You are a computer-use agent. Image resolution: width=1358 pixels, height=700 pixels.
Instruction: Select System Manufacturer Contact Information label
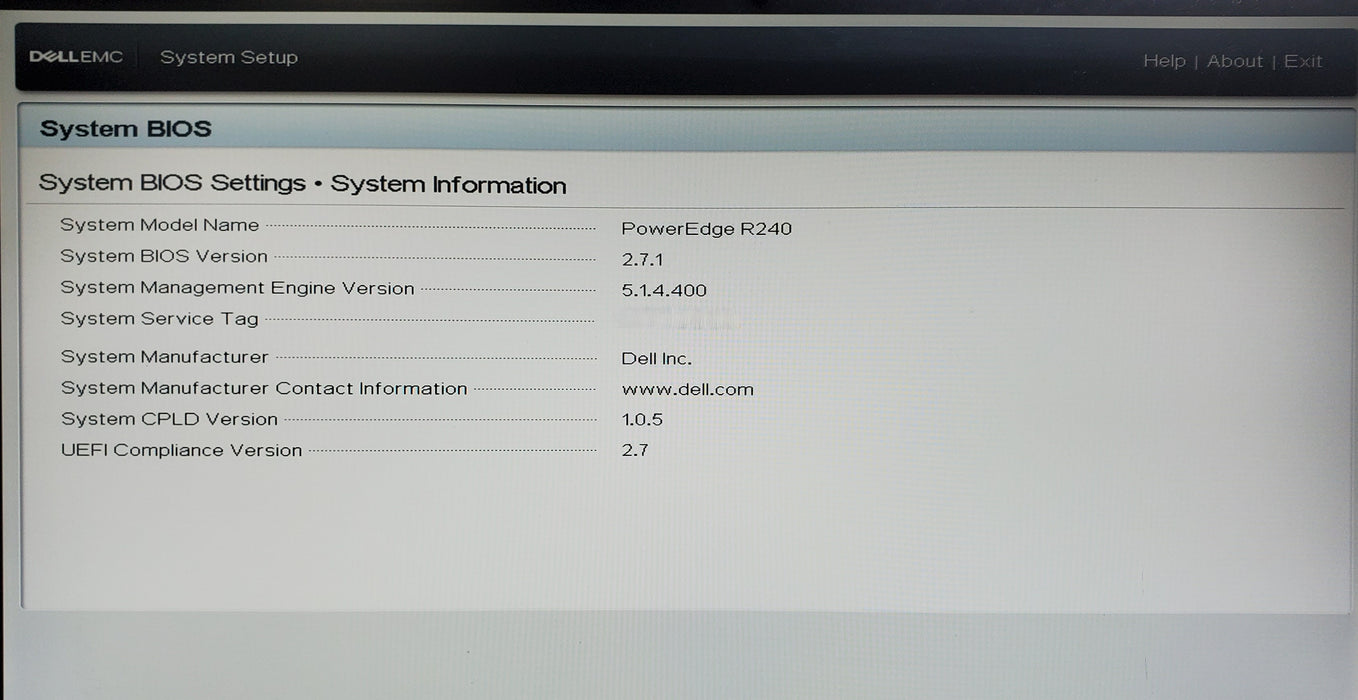(264, 388)
